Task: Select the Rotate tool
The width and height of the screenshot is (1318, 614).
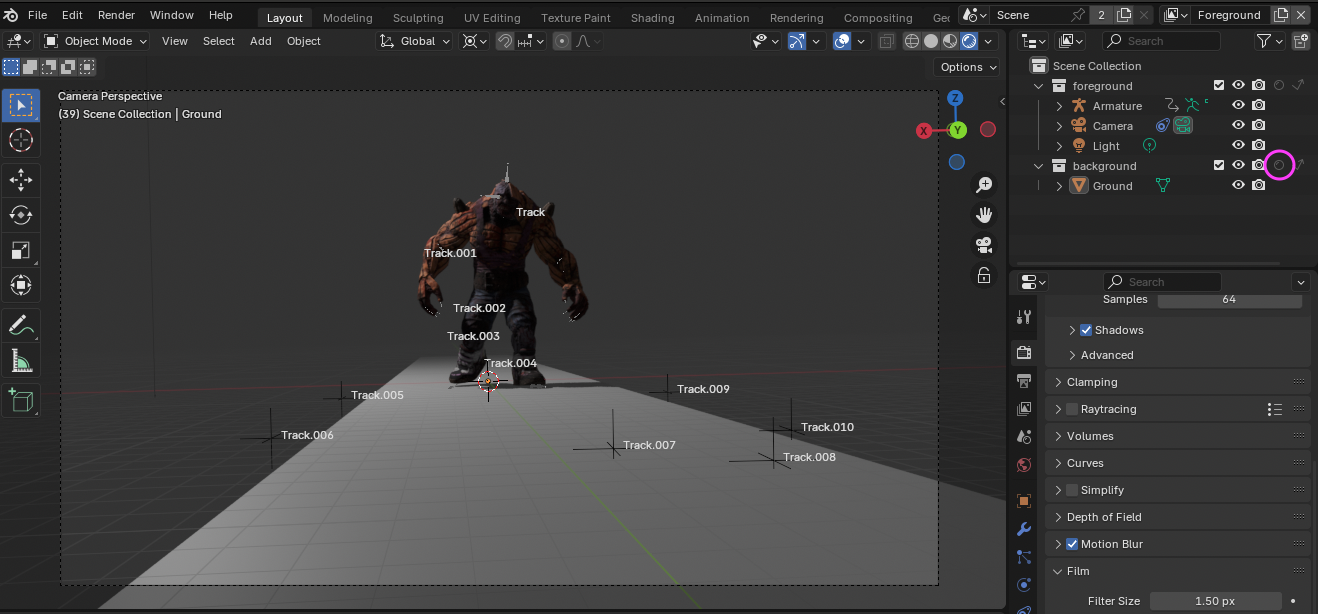Action: pyautogui.click(x=20, y=214)
